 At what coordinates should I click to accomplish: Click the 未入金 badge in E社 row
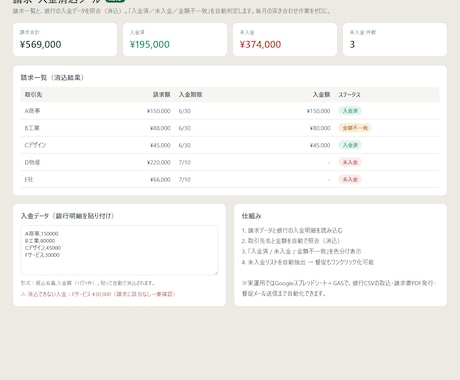350,180
